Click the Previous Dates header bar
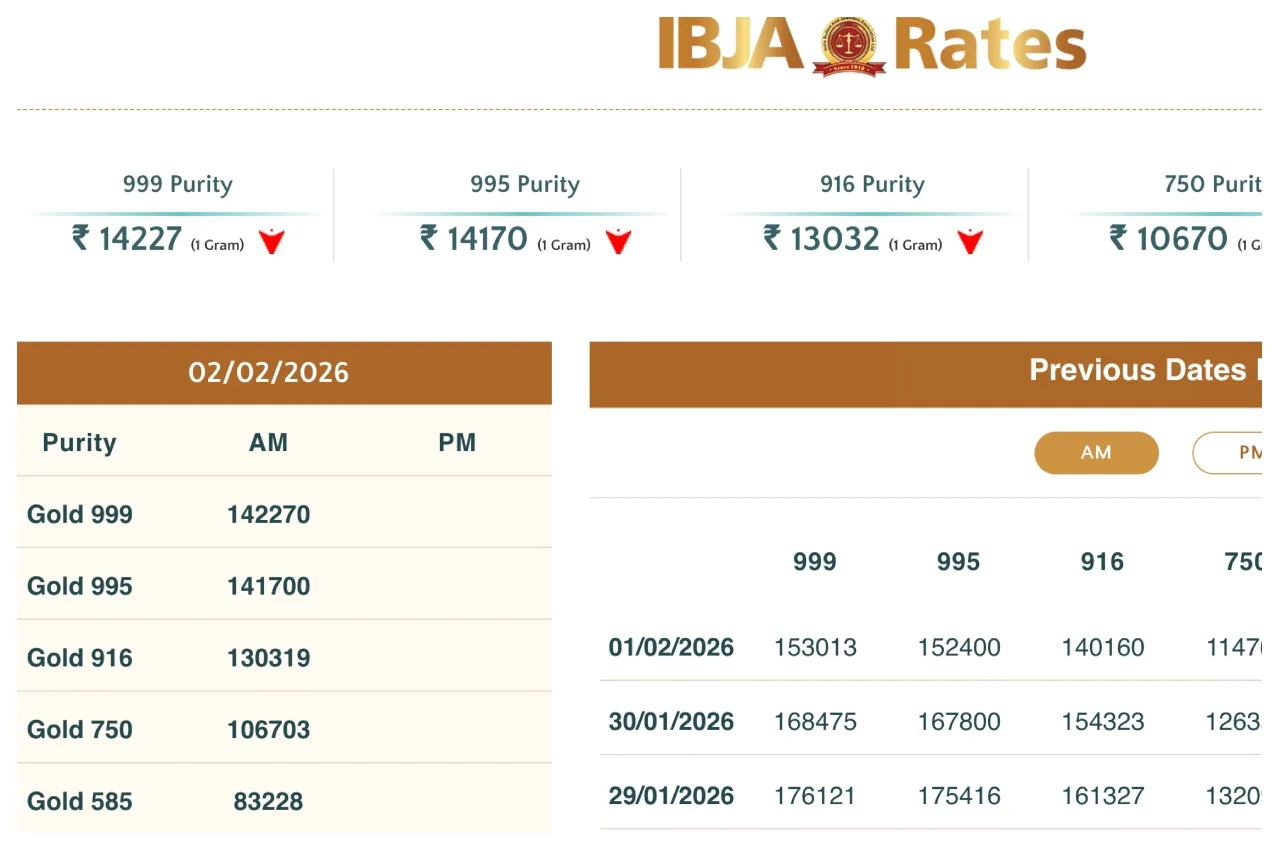The height and width of the screenshot is (850, 1280). [925, 371]
